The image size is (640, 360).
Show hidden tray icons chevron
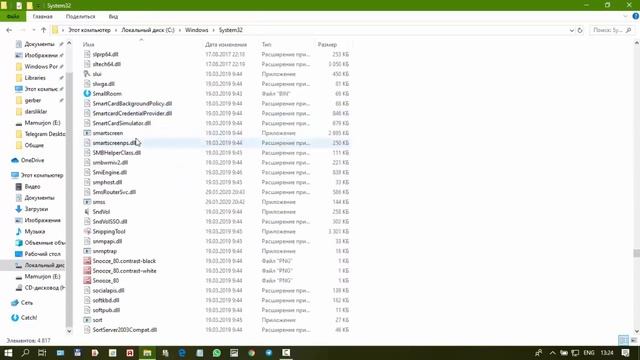point(552,353)
